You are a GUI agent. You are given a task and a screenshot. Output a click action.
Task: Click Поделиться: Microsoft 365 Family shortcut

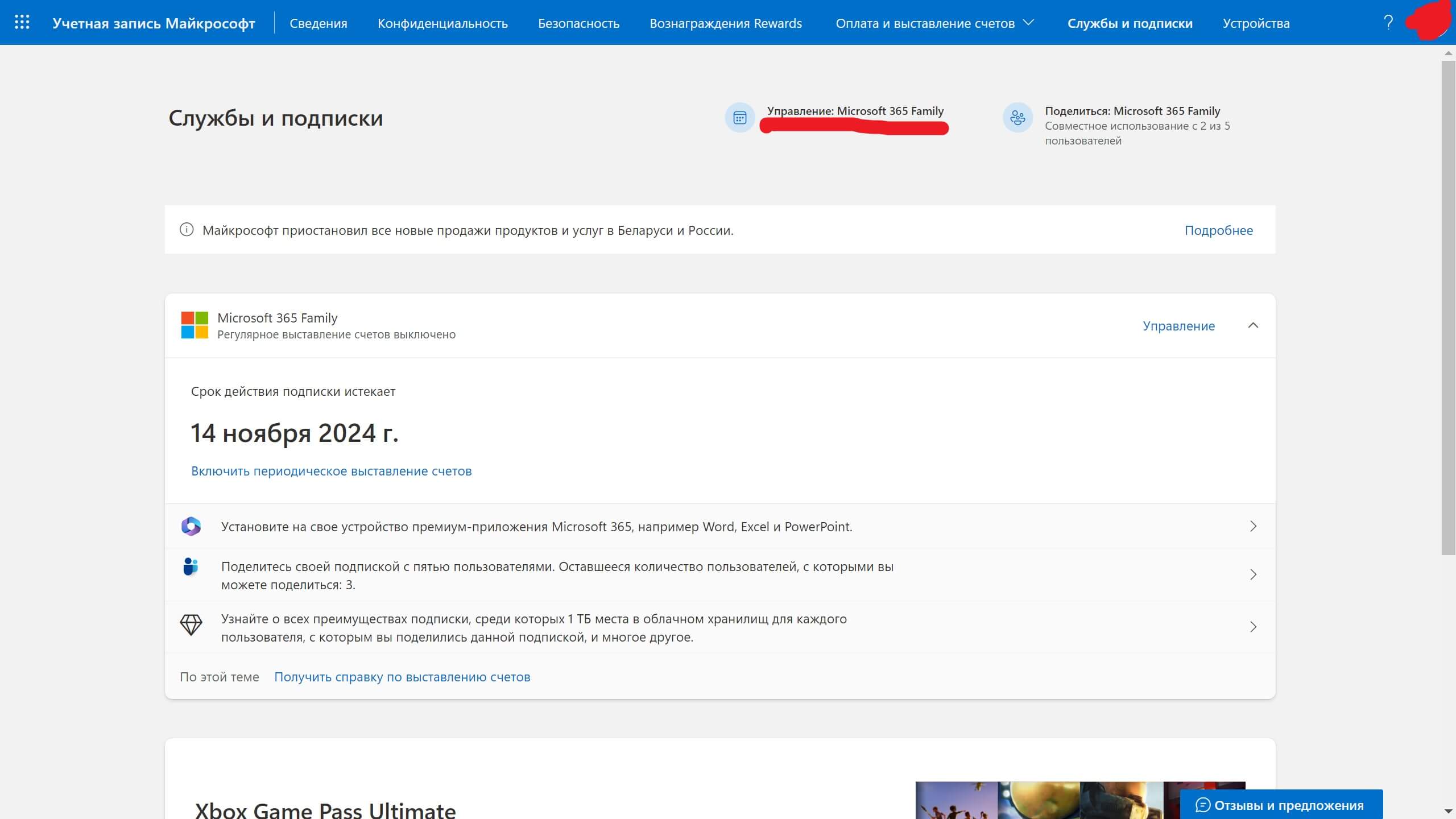1132,111
